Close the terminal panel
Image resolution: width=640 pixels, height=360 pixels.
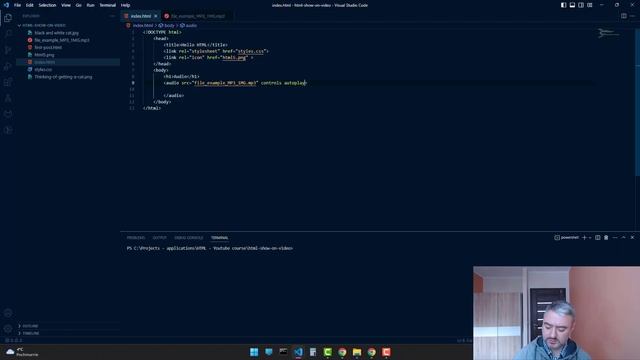[632, 238]
